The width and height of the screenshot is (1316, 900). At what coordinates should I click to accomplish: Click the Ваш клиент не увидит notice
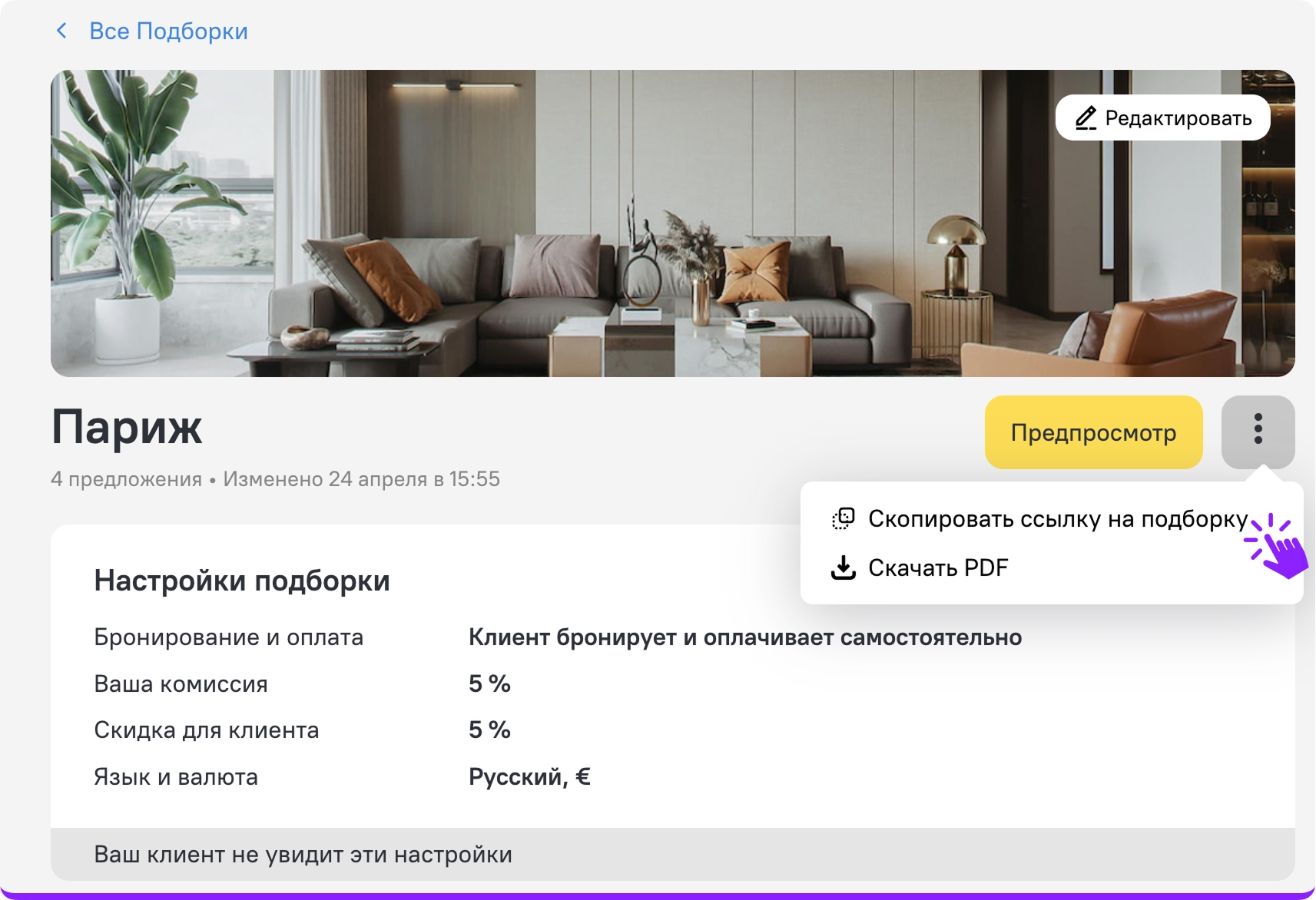point(303,855)
